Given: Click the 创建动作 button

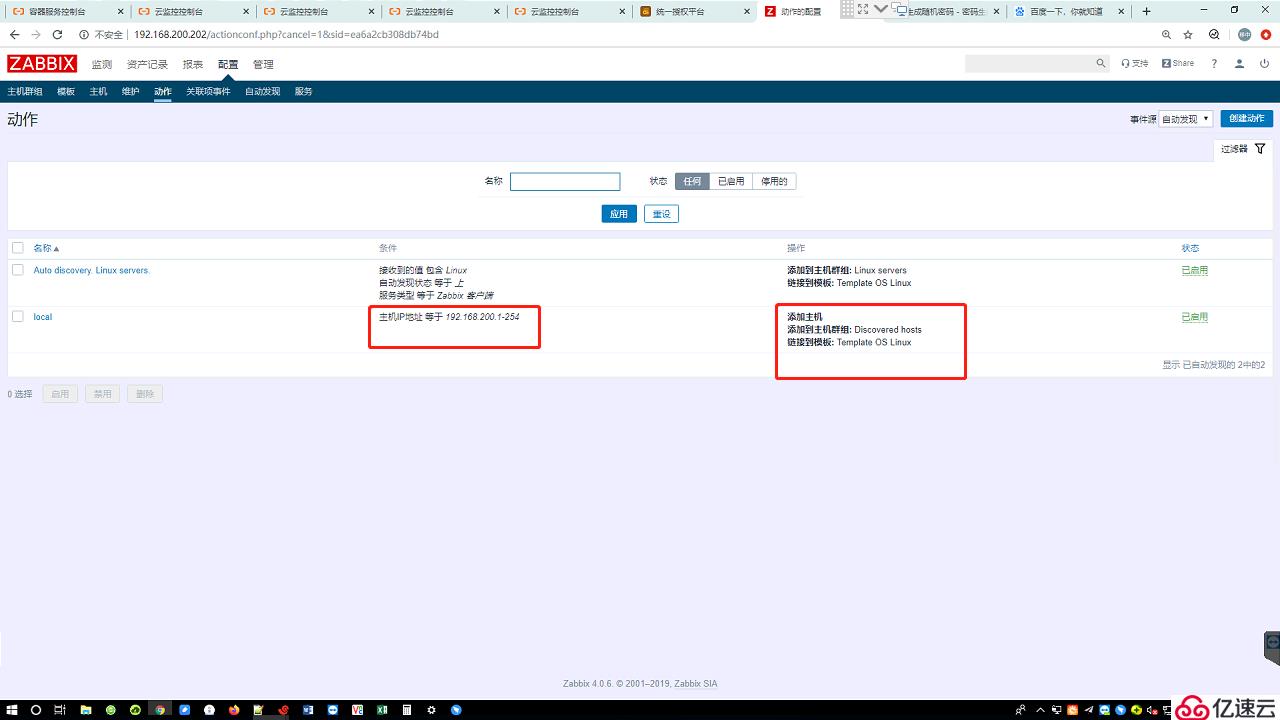Looking at the screenshot, I should (x=1246, y=118).
